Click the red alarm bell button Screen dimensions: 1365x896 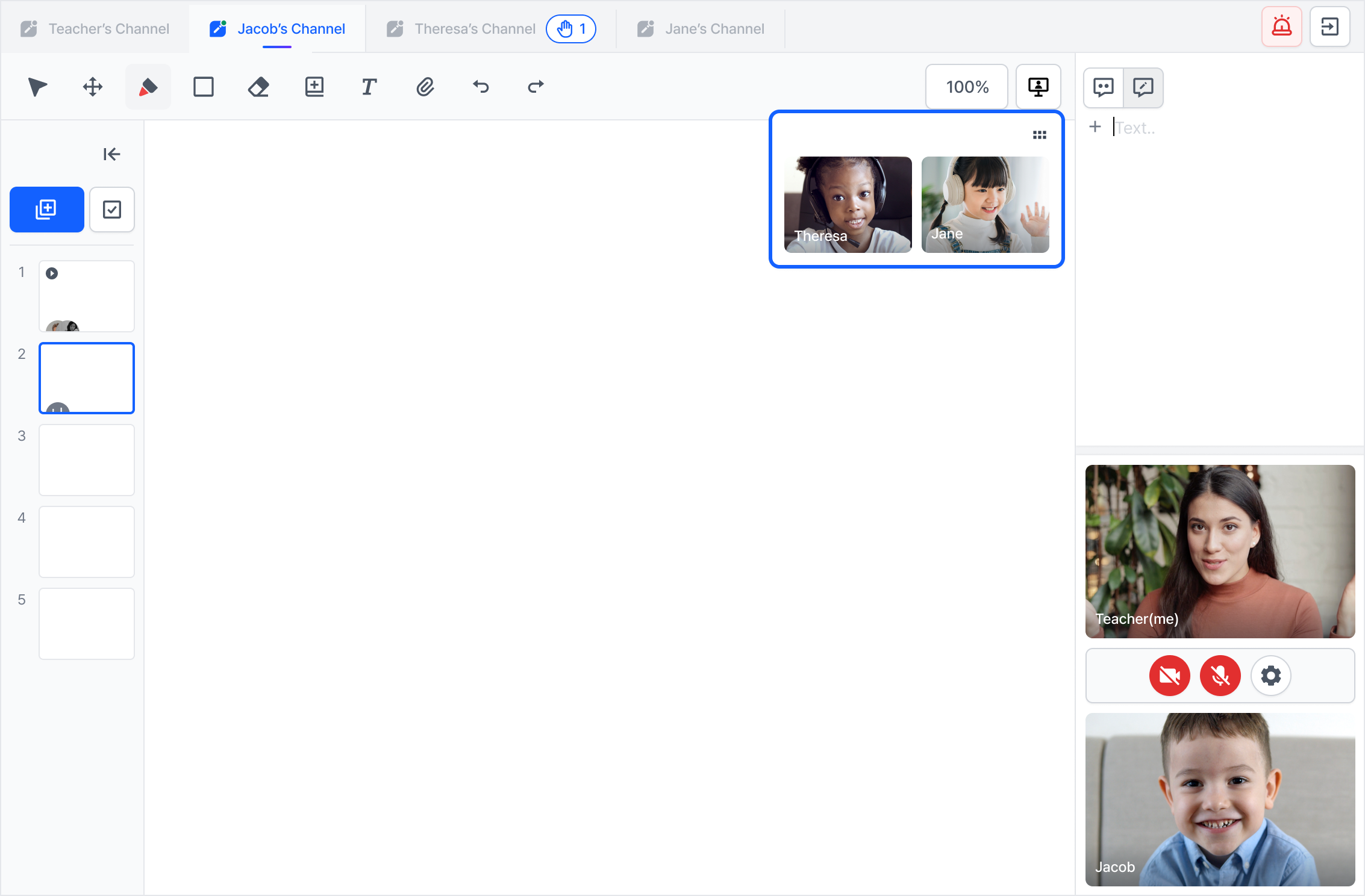click(x=1282, y=26)
